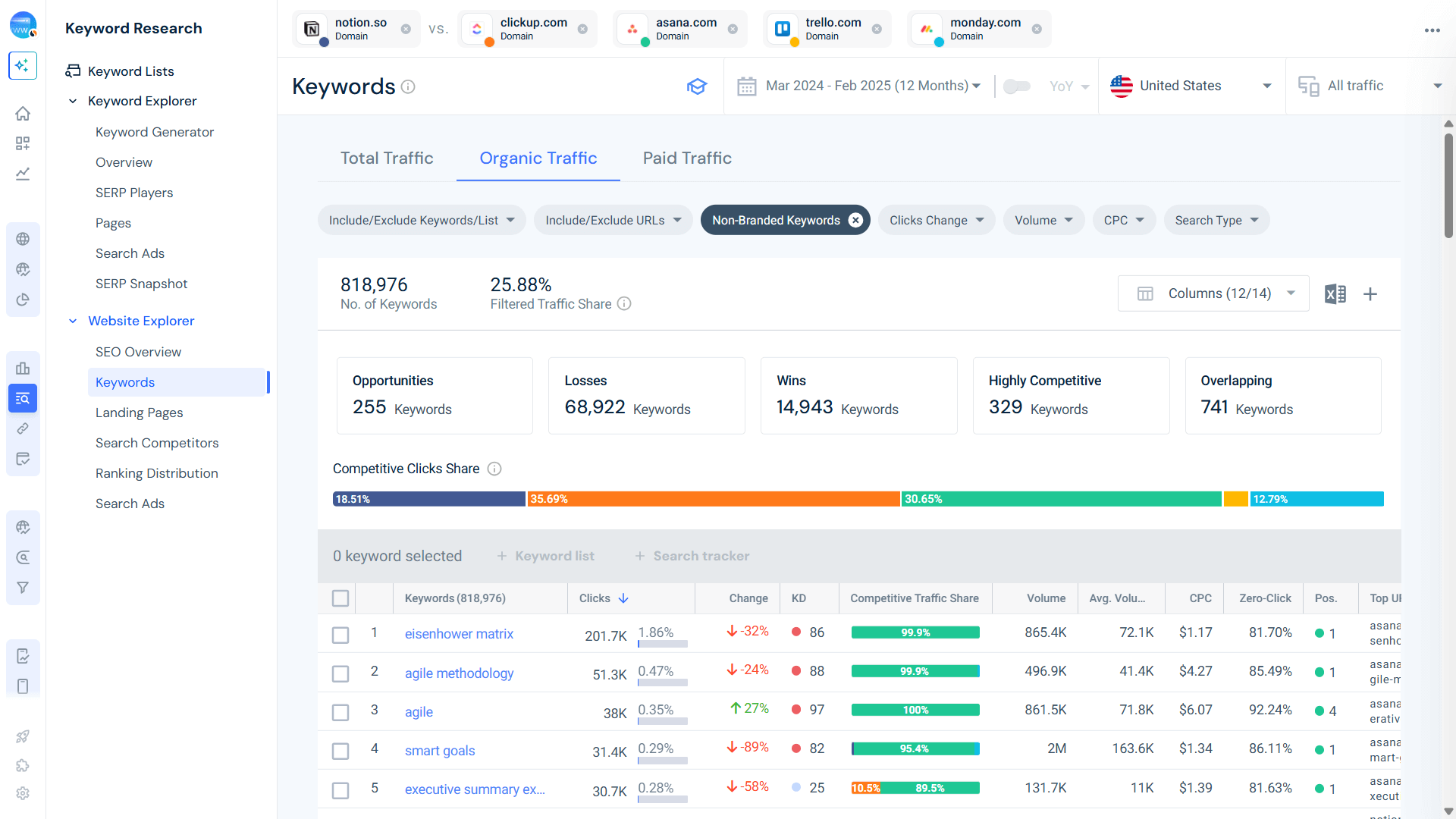This screenshot has height=819, width=1456.
Task: Export the keywords table to Excel
Action: coord(1335,293)
